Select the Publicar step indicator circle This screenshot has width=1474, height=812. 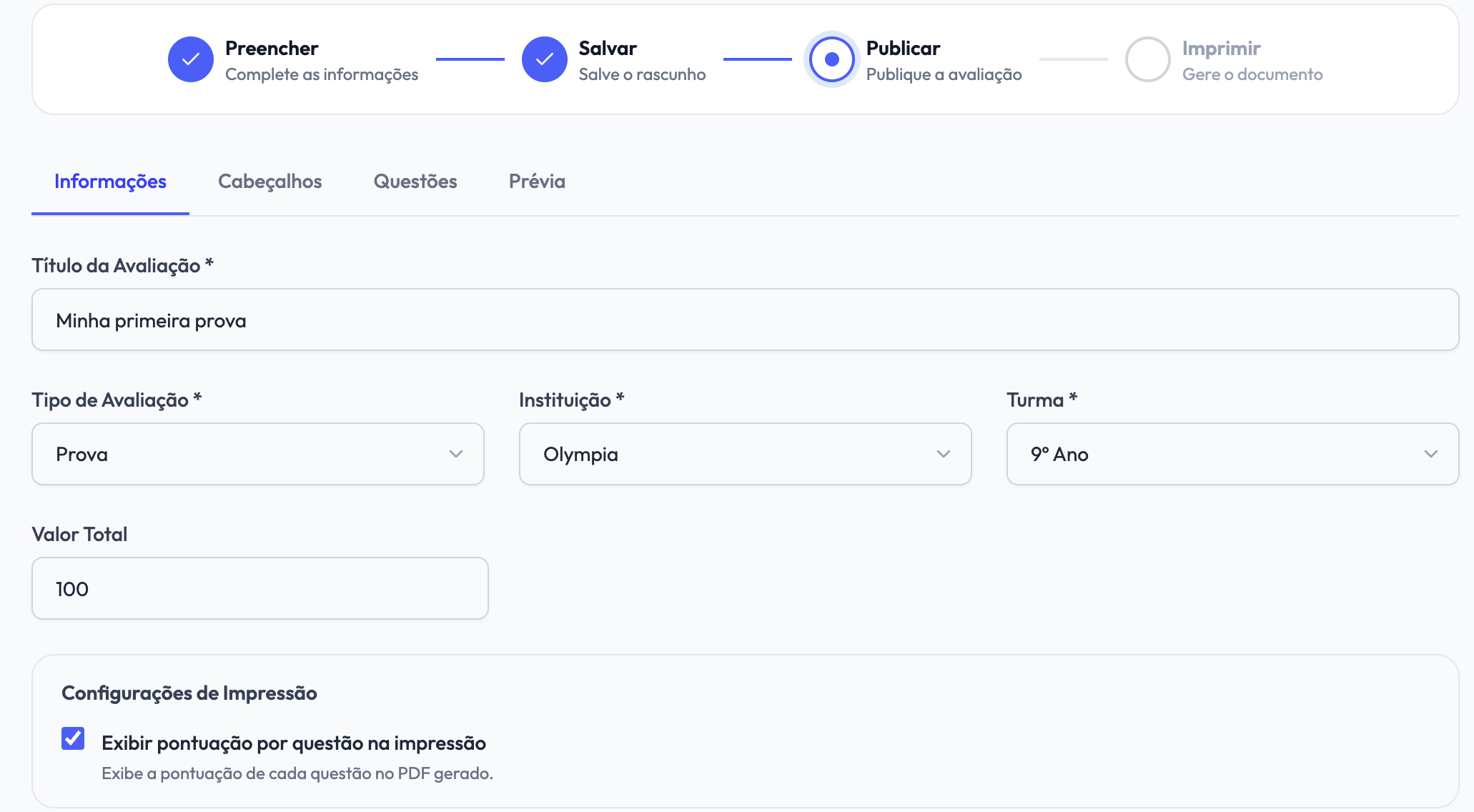(x=831, y=59)
